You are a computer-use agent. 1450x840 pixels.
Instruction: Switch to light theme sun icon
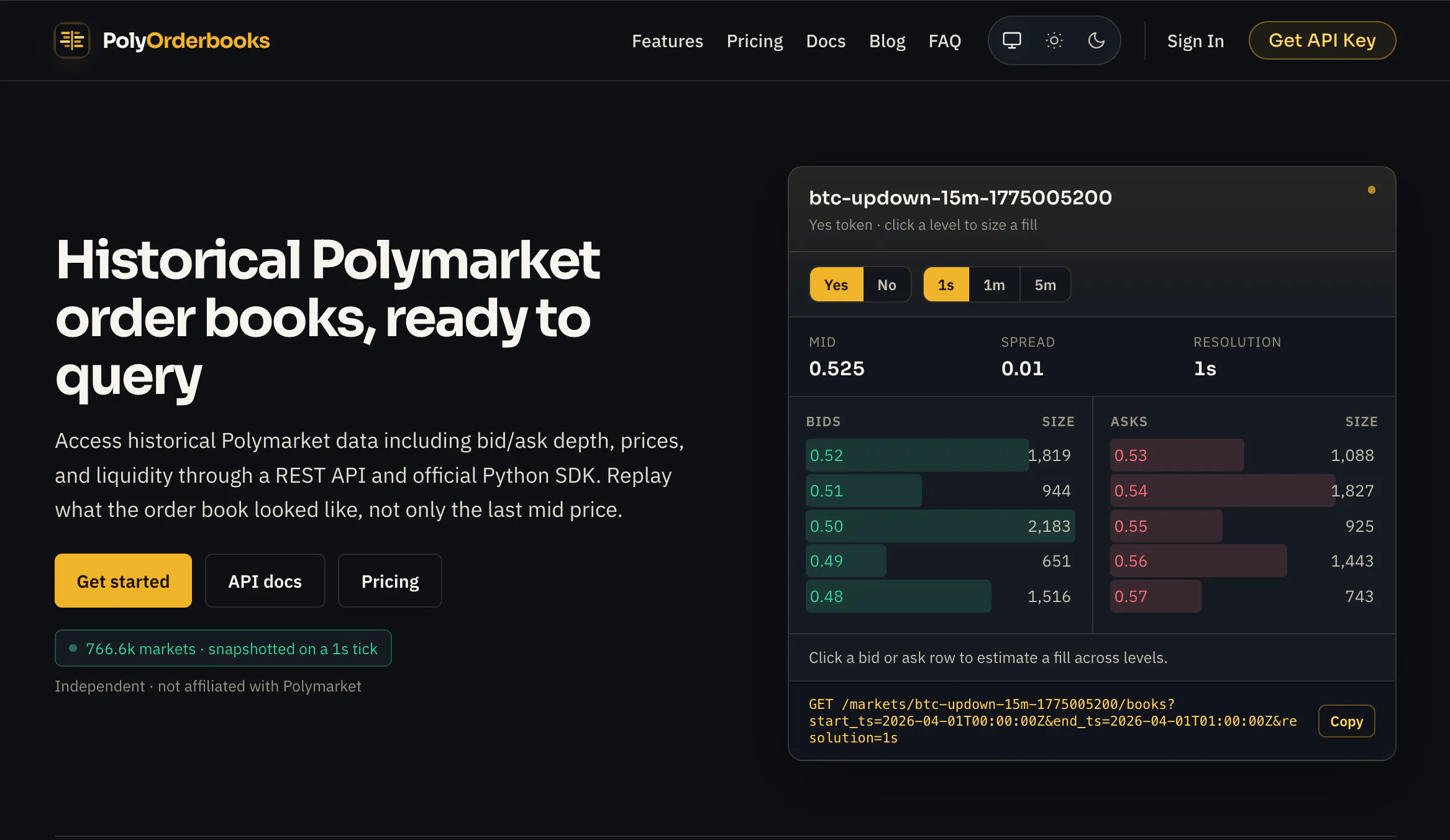pos(1054,40)
